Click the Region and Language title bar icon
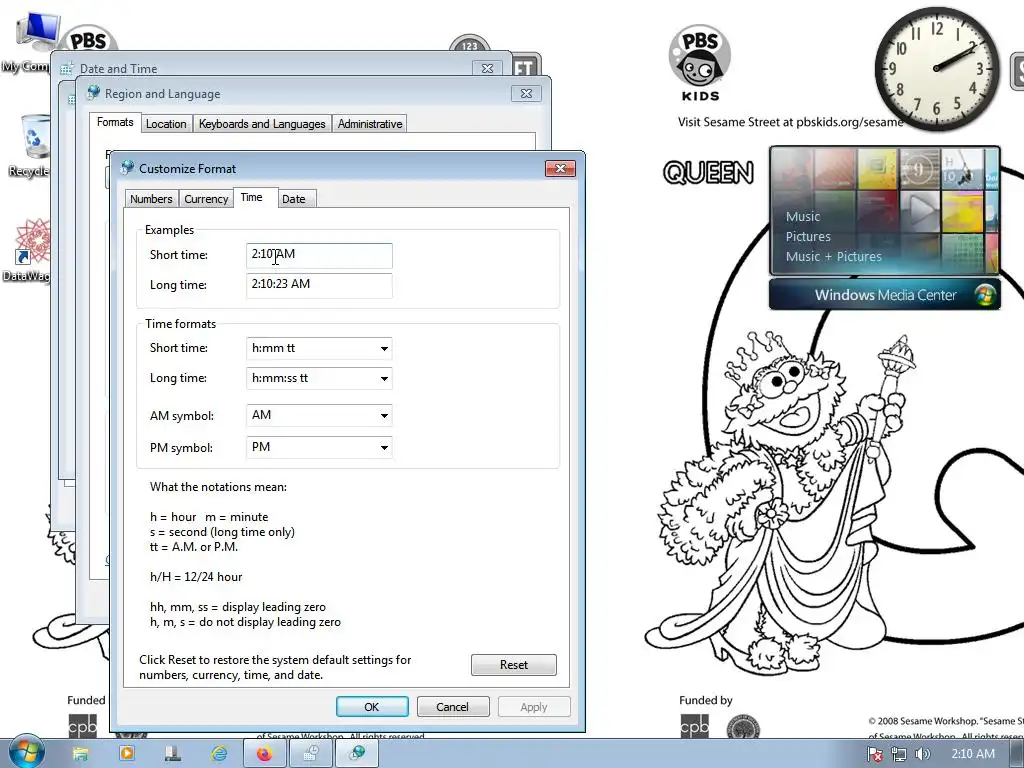 (93, 93)
